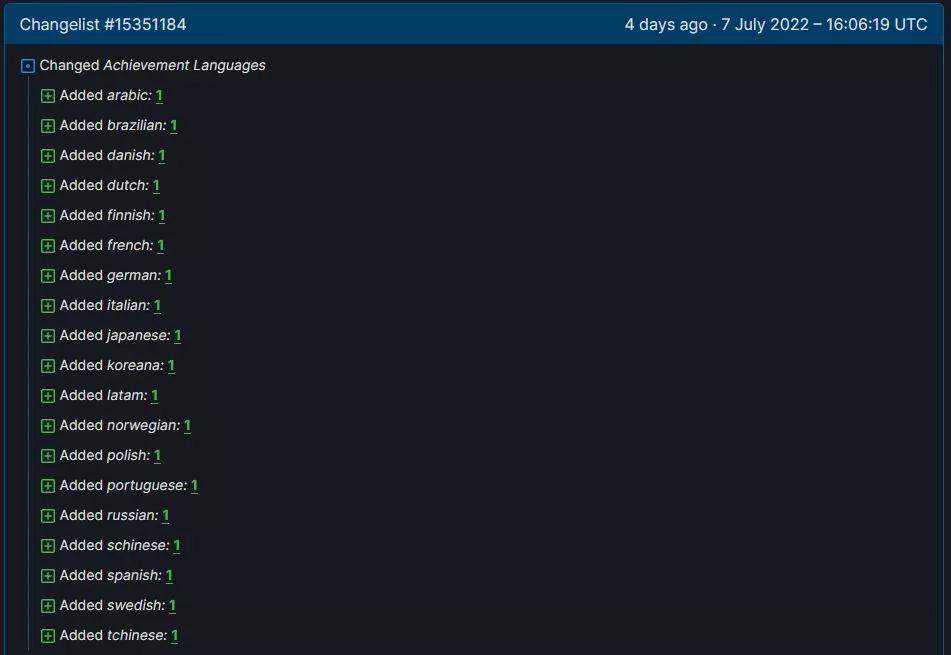Select the Added schinese entry text
951x655 pixels.
[113, 546]
